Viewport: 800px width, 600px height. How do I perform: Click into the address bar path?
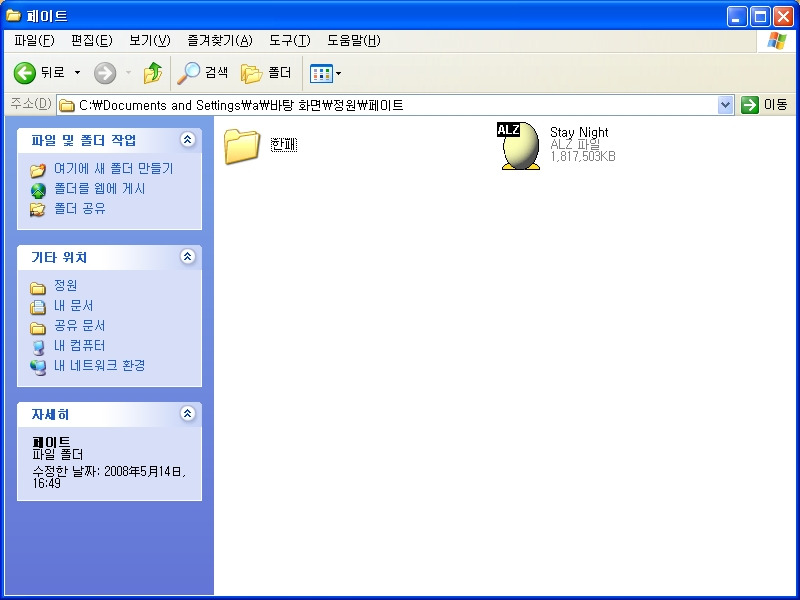388,105
